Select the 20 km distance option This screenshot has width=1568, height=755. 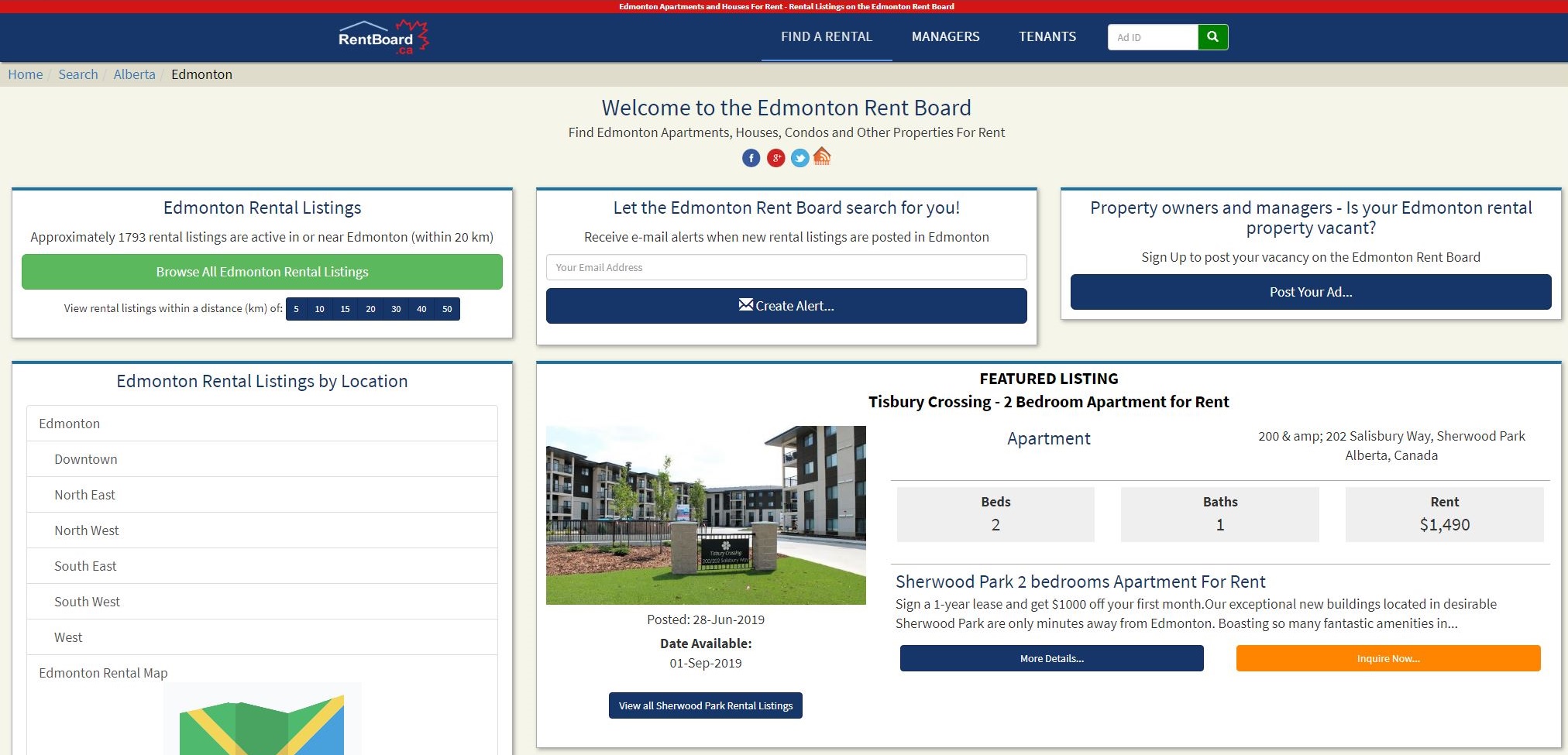370,308
